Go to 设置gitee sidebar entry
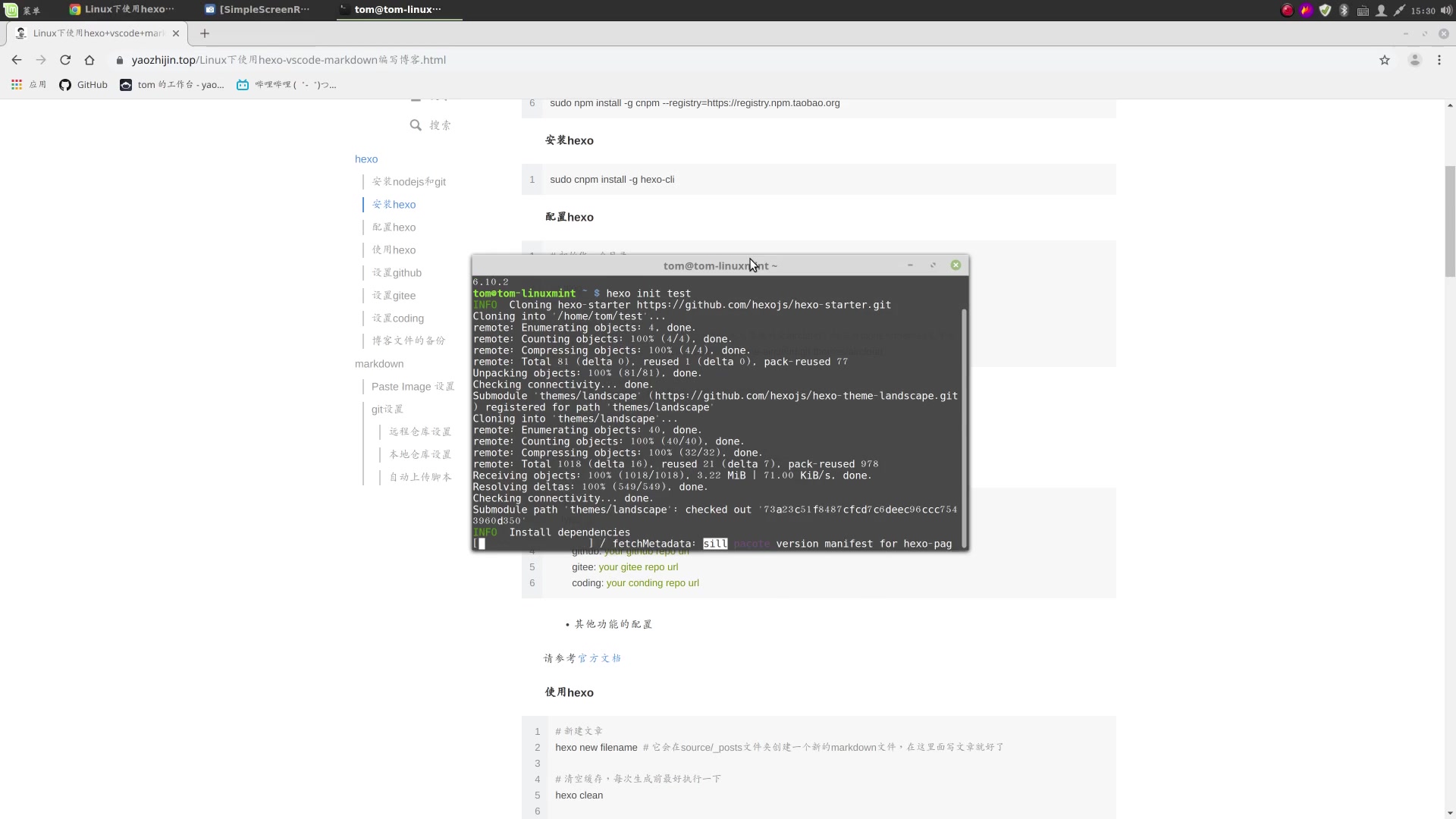 click(x=394, y=296)
